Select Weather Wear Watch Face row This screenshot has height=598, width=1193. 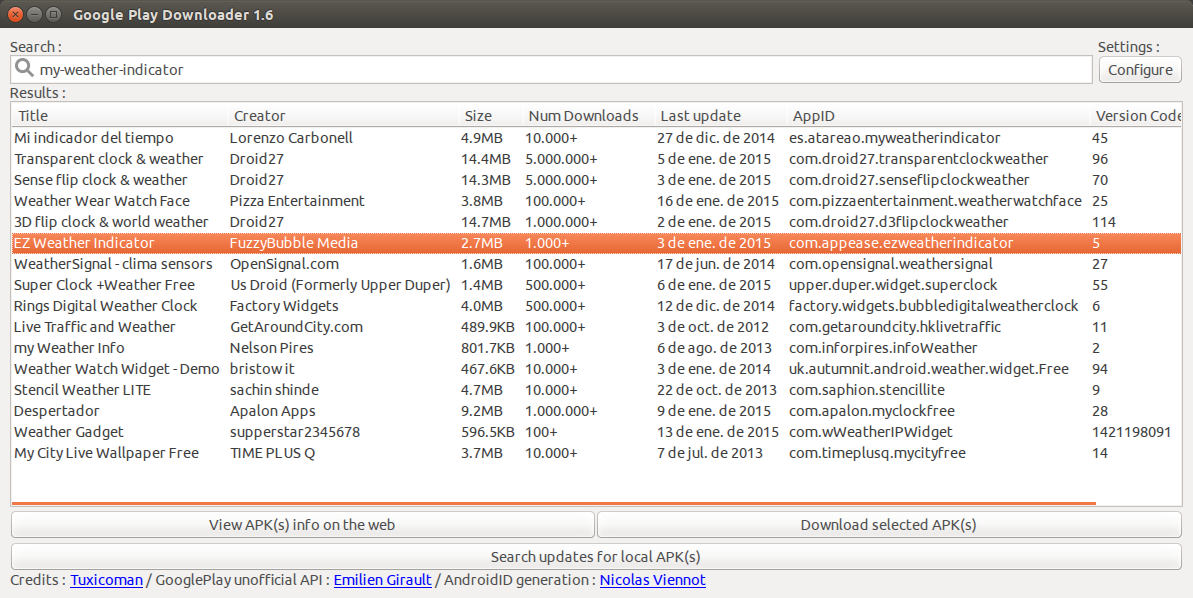tap(596, 201)
